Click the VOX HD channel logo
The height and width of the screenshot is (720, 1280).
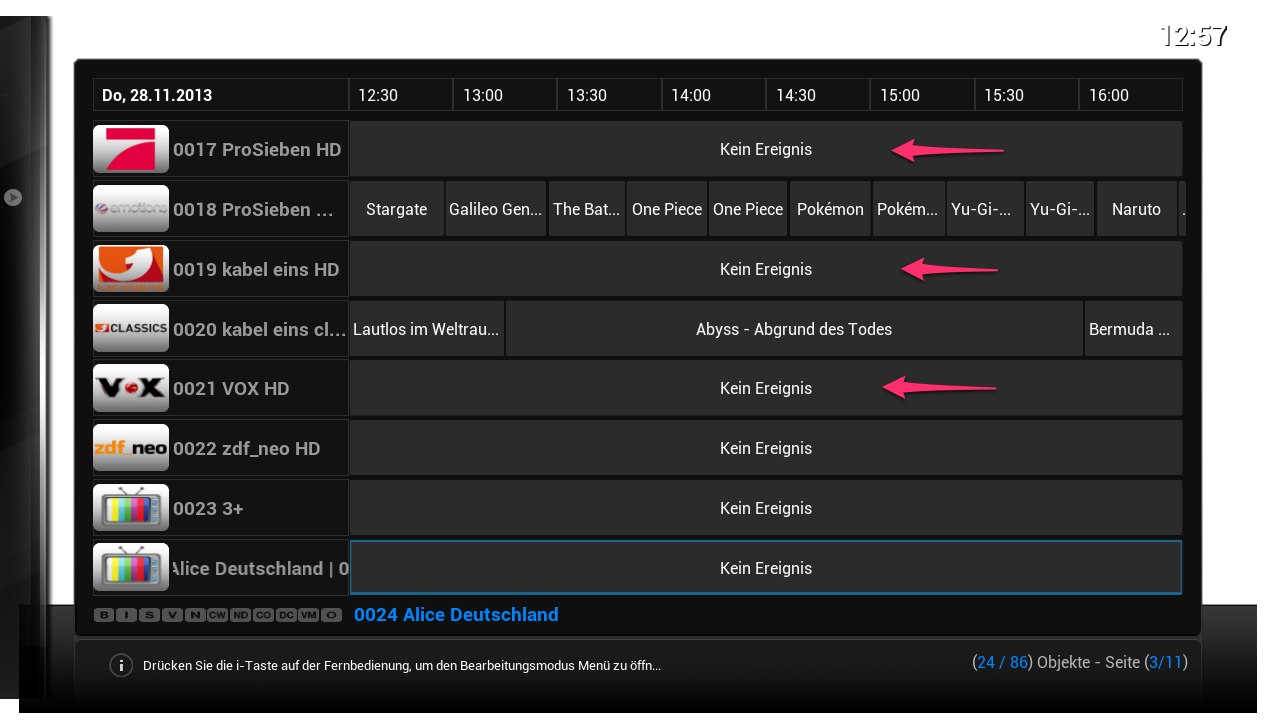click(x=131, y=388)
